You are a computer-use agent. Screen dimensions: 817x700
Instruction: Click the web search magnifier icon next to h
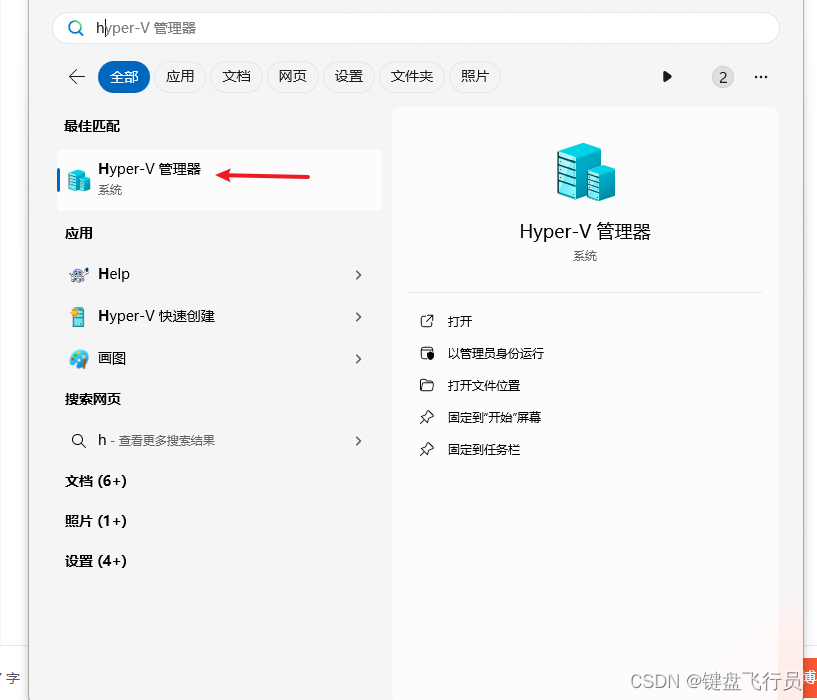[79, 441]
